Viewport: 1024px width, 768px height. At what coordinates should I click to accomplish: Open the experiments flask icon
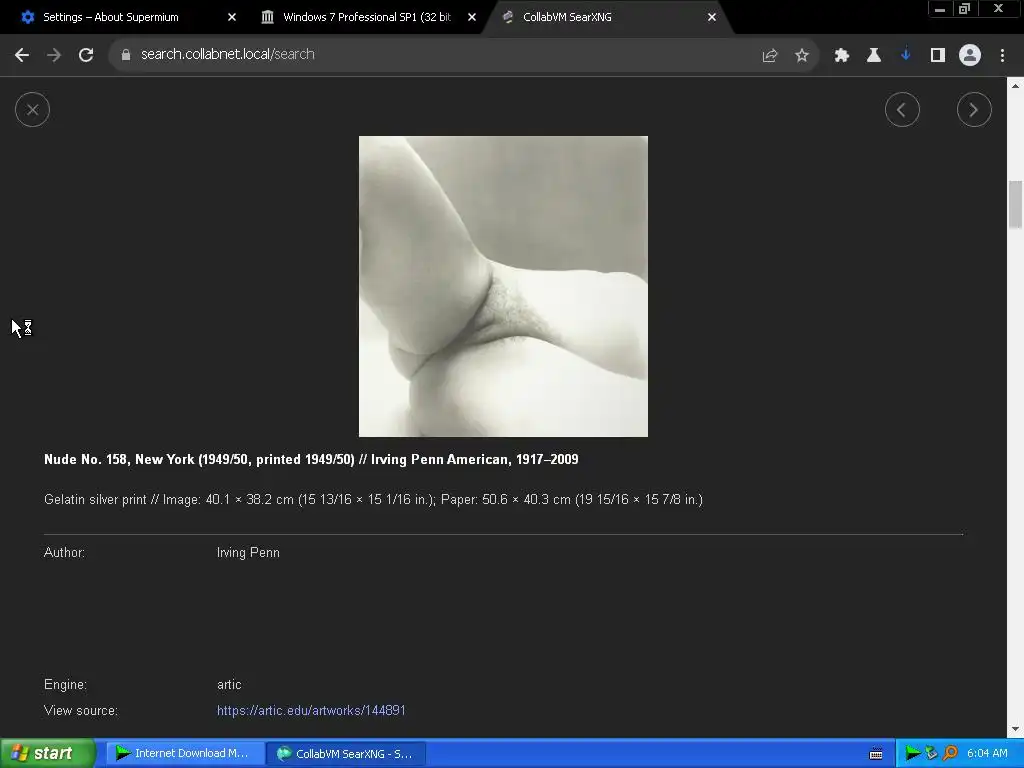pyautogui.click(x=873, y=56)
